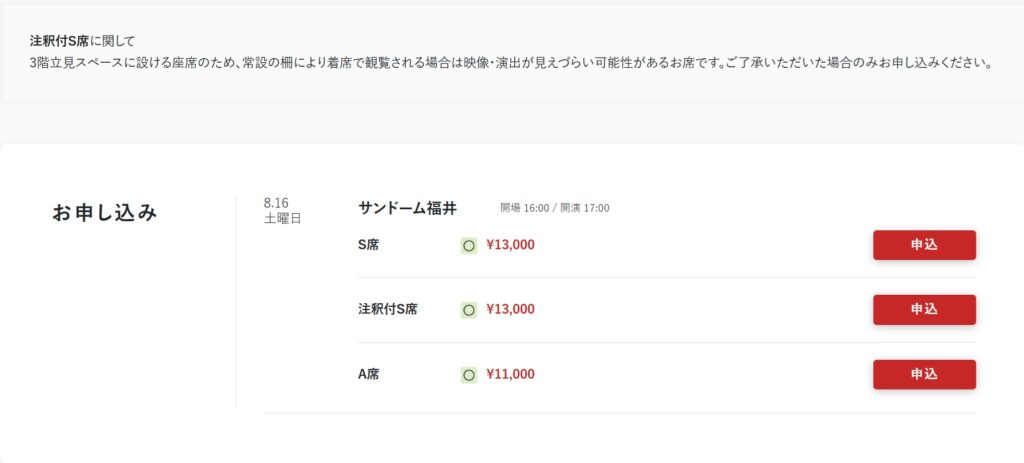Click the ¥13,000 price for 注釈付S席
Viewport: 1024px width, 463px height.
pyautogui.click(x=510, y=310)
